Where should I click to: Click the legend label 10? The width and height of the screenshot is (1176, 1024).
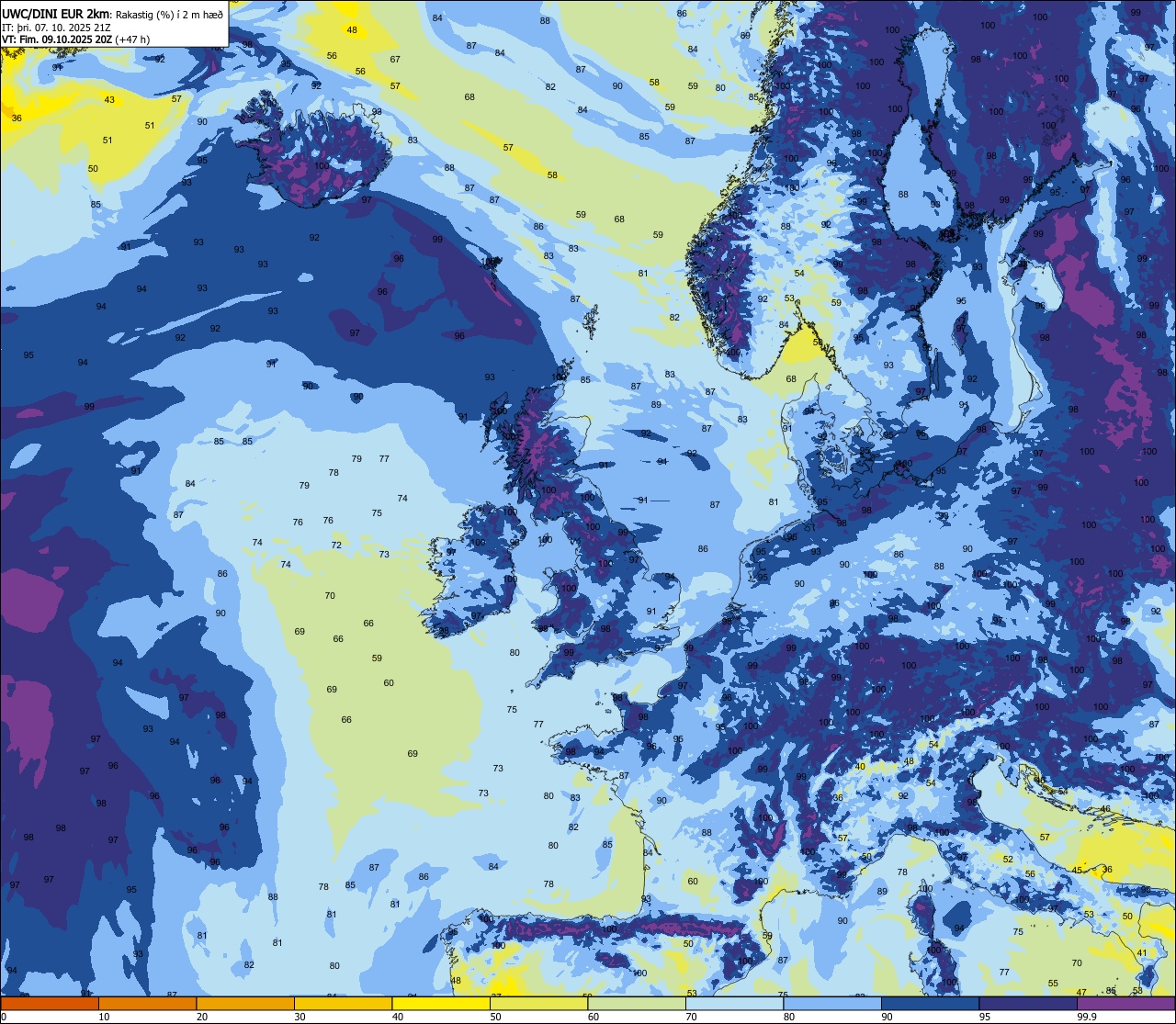(x=104, y=1017)
